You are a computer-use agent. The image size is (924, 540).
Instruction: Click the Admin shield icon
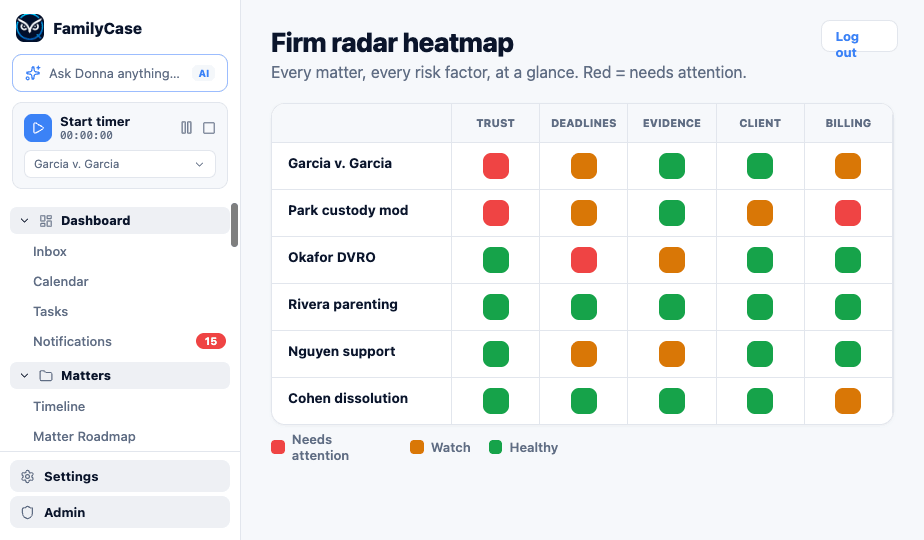coord(28,512)
